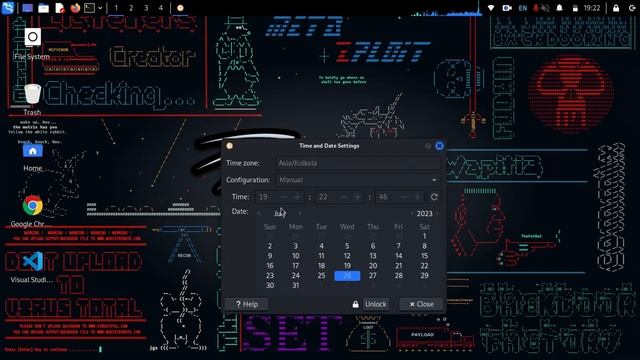Toggle the muted volume speaker icon
Image resolution: width=640 pixels, height=360 pixels.
(x=545, y=8)
